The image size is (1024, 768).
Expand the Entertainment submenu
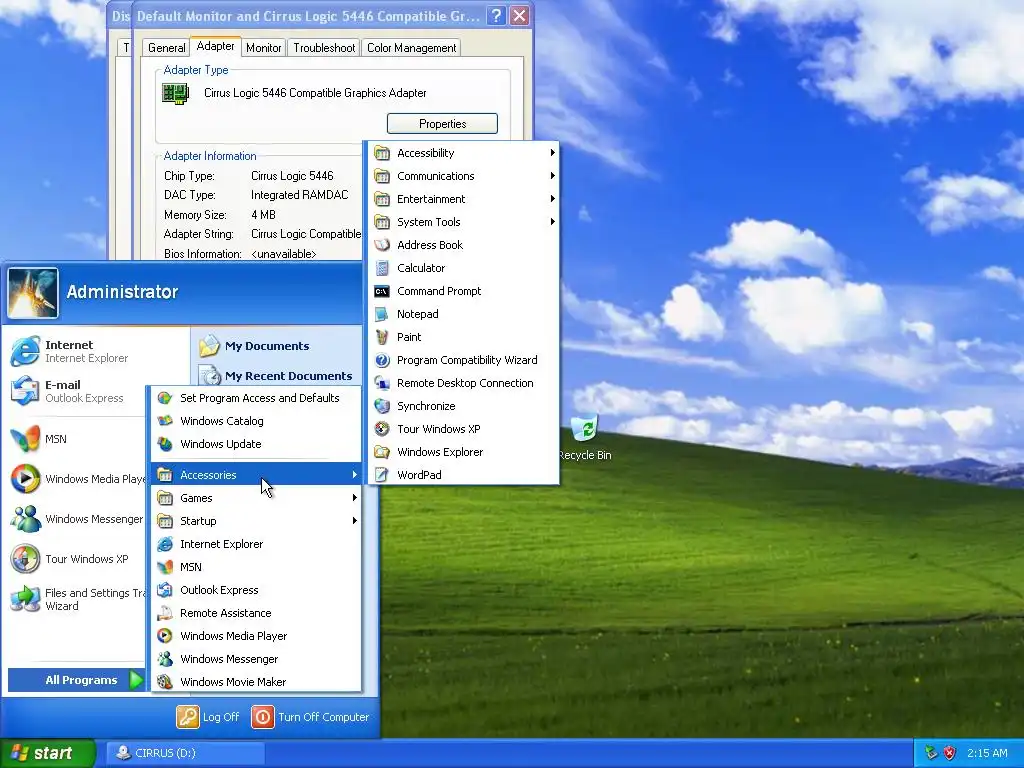[464, 199]
